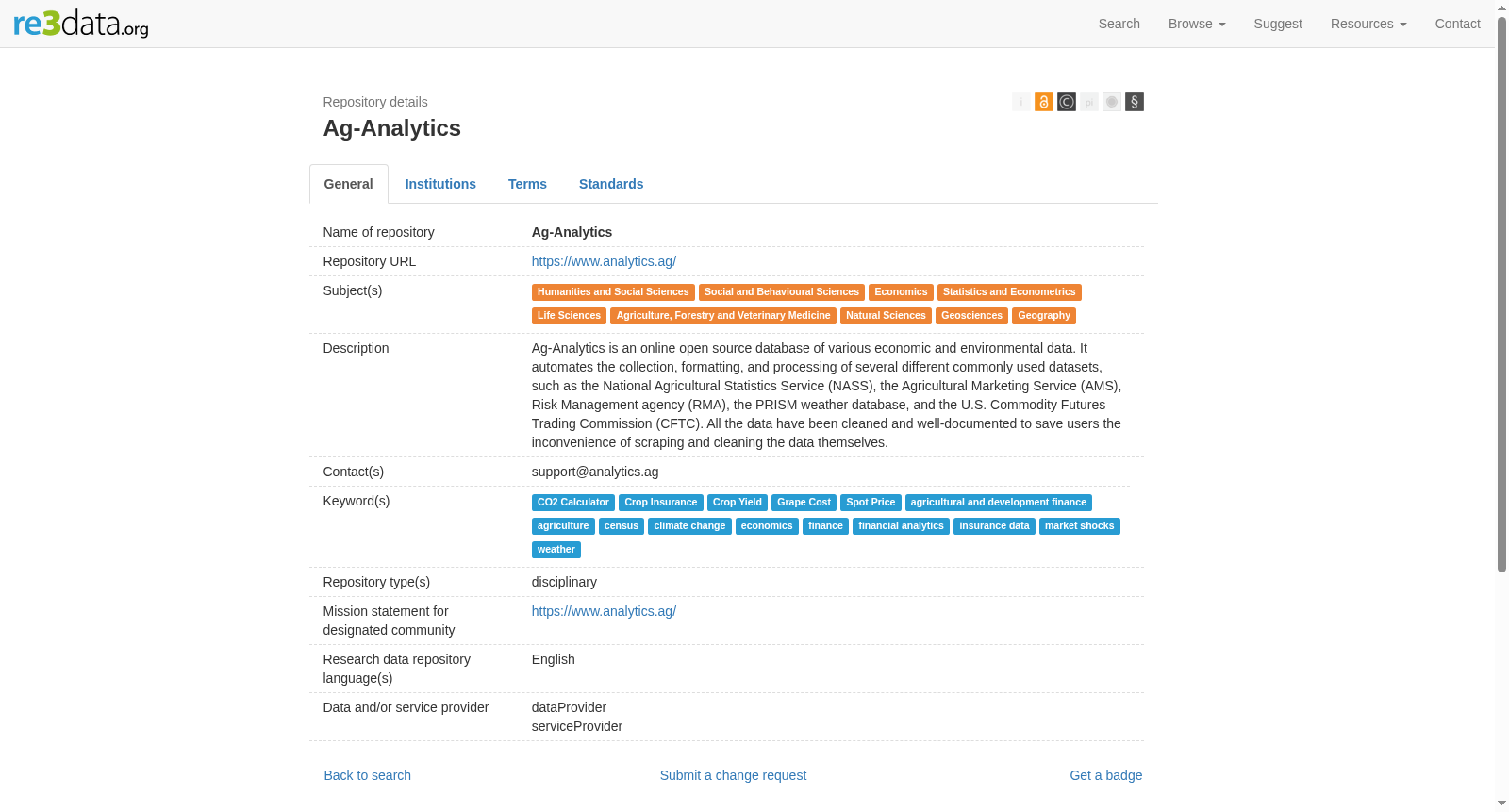Open the Mission statement analytics.ag link

[604, 611]
